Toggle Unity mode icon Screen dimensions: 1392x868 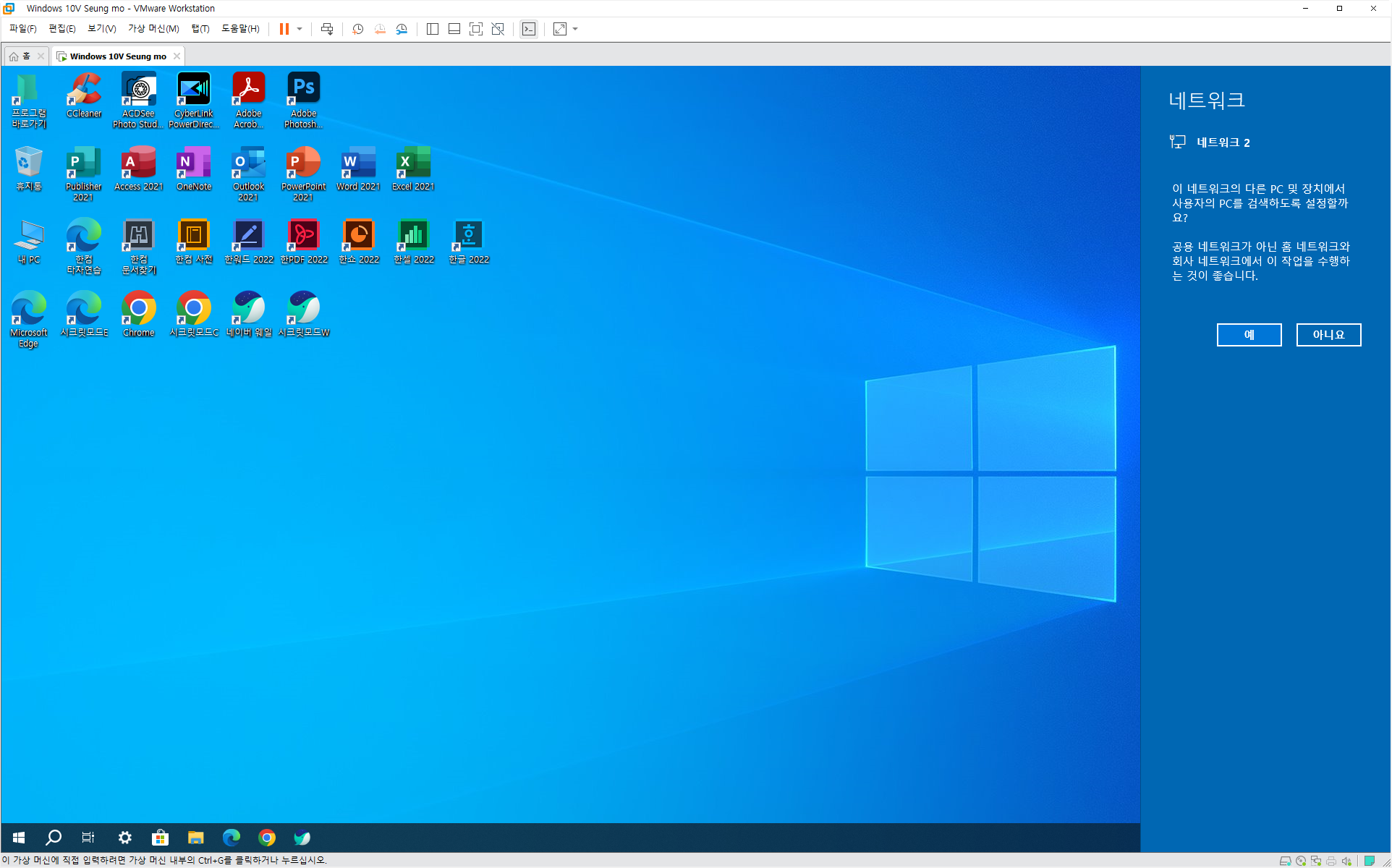point(498,29)
